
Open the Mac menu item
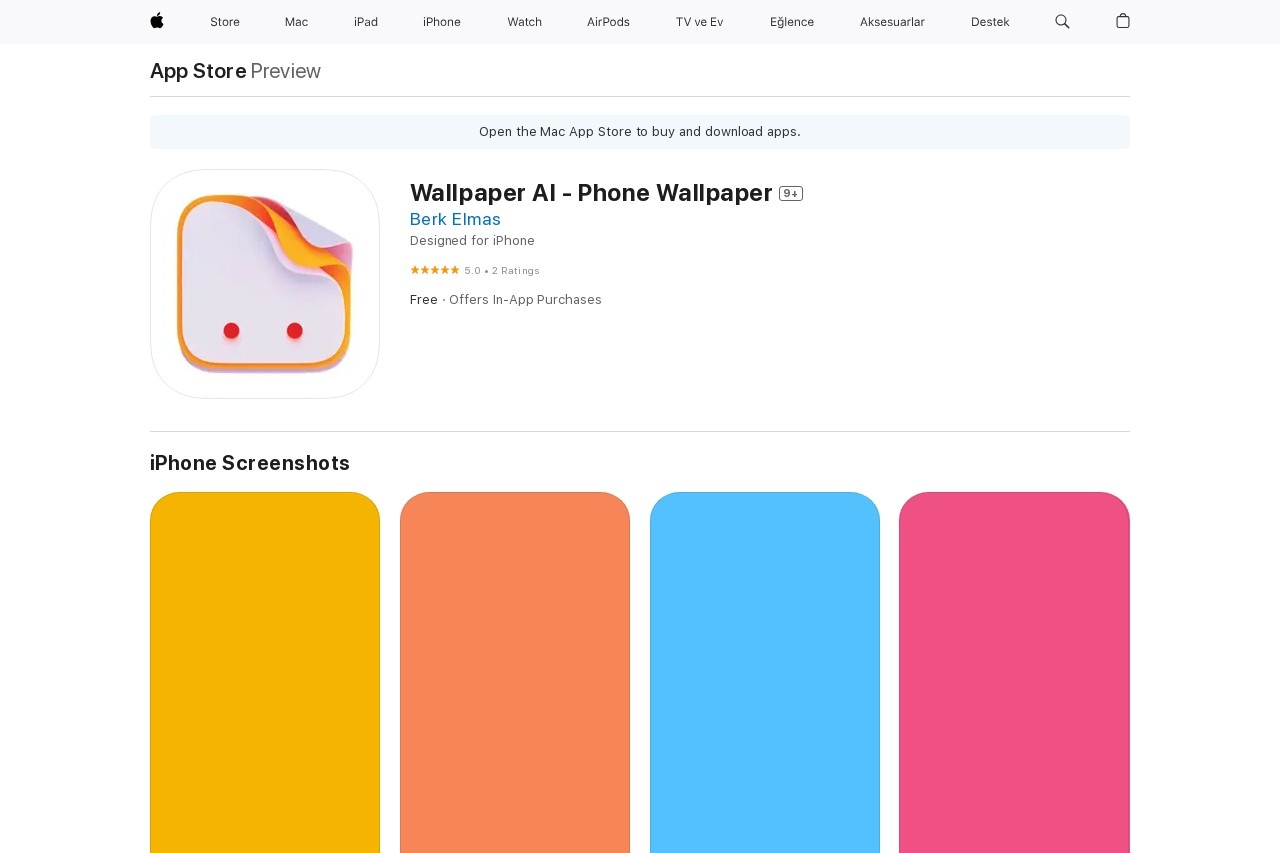pos(296,22)
